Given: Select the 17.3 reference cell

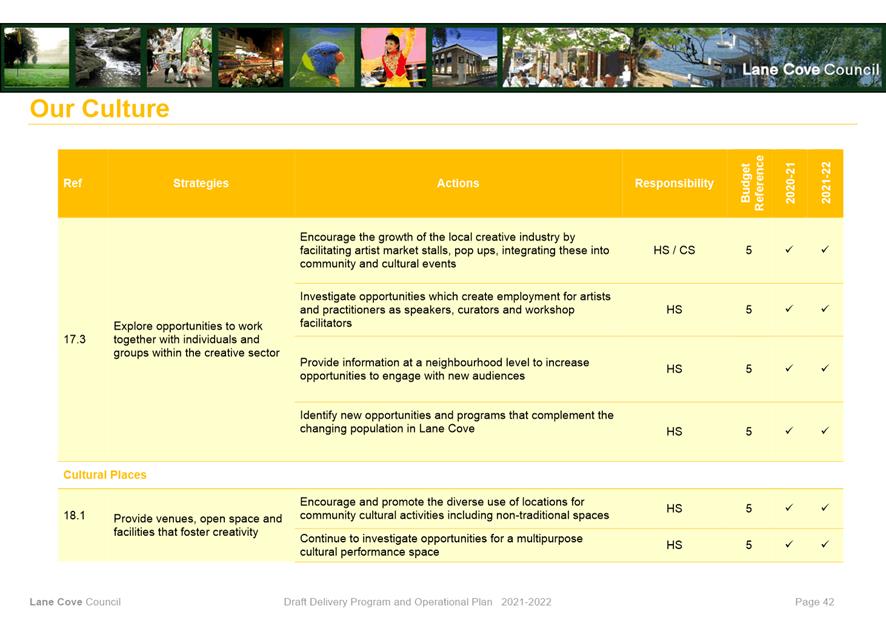Looking at the screenshot, I should coord(75,339).
